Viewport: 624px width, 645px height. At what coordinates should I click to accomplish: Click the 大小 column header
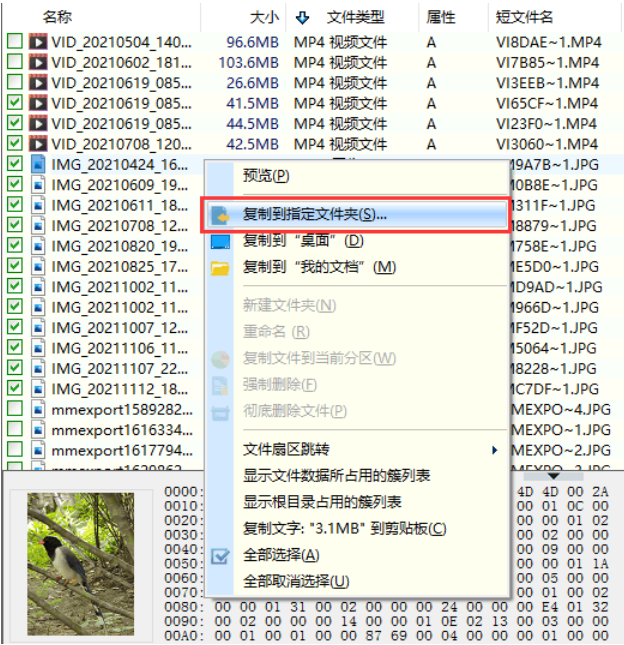264,18
